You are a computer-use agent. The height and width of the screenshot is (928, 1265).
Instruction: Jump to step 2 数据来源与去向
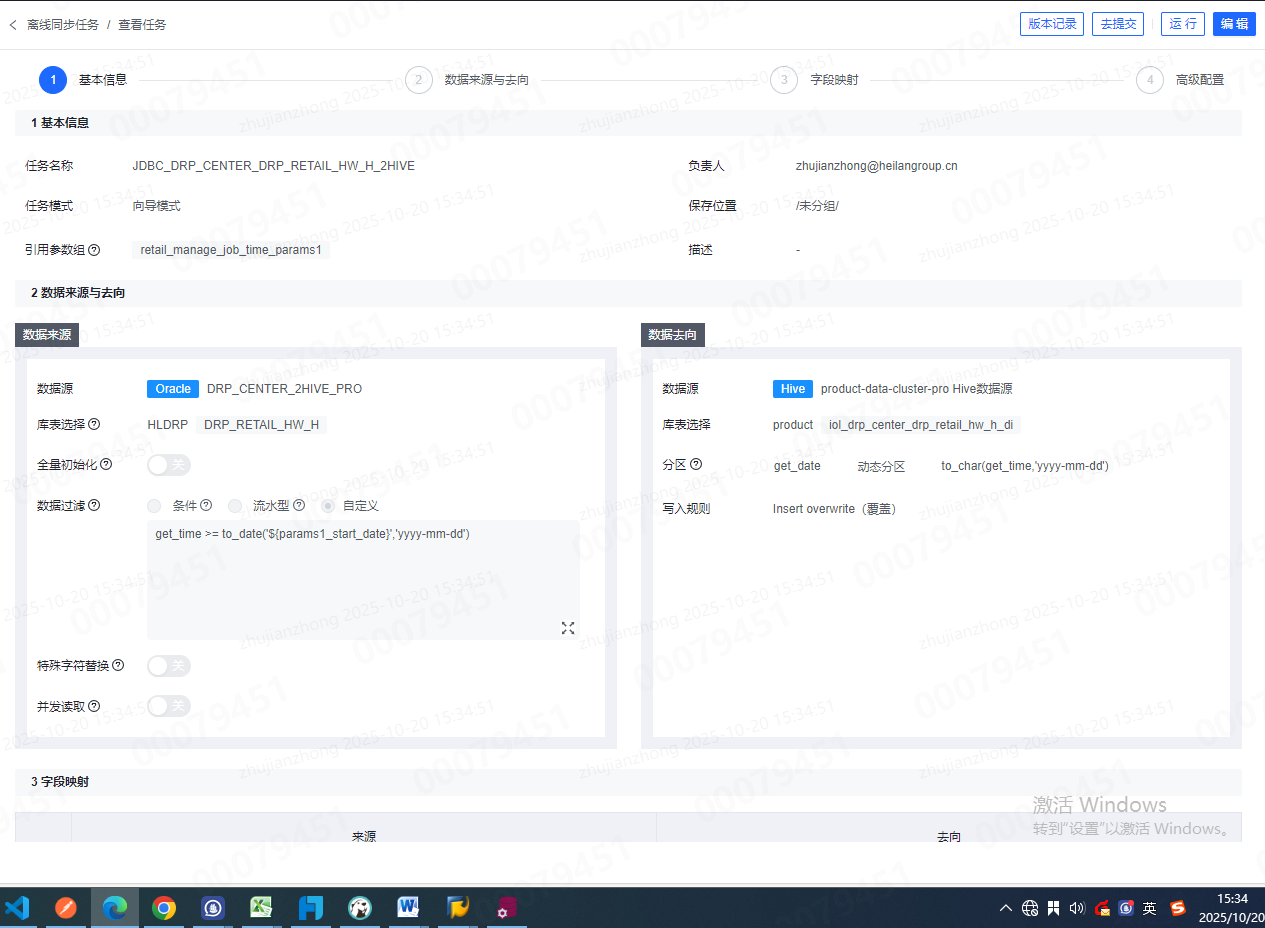coord(419,80)
